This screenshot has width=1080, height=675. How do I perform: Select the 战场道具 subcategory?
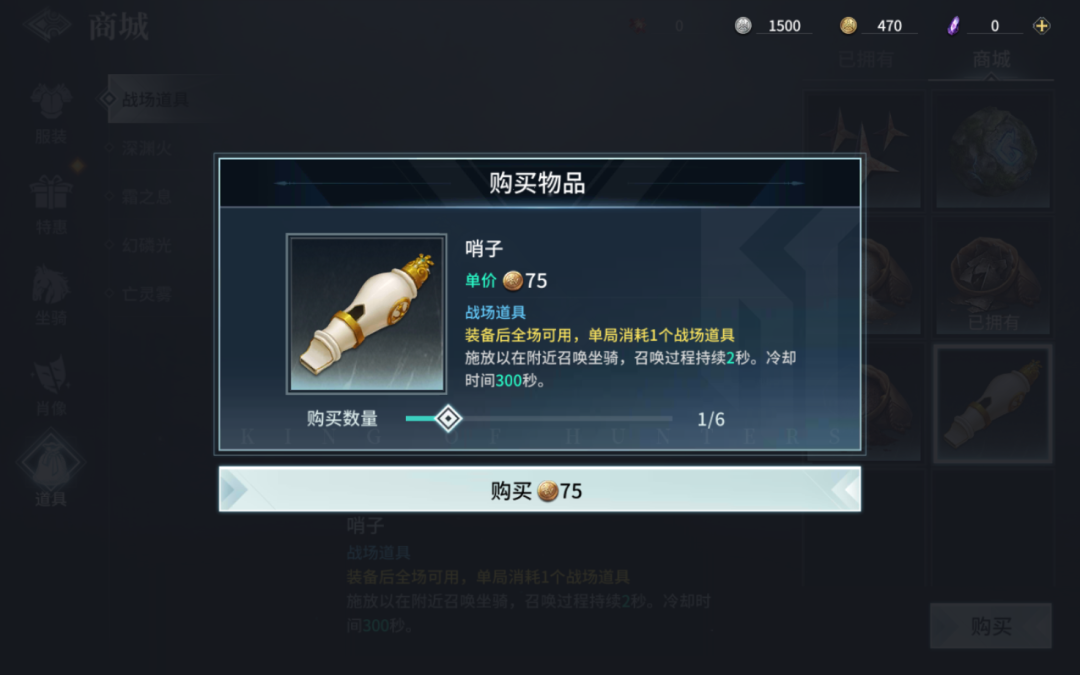tap(154, 99)
